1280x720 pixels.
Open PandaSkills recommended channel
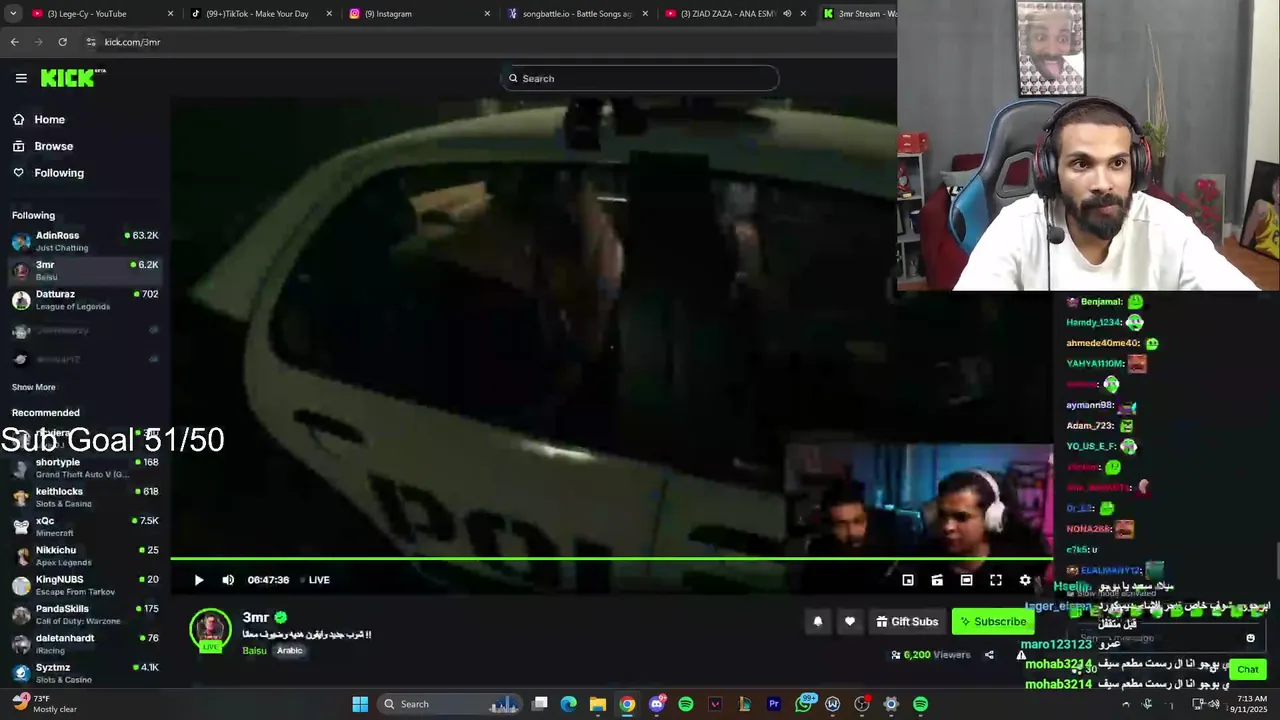tap(85, 614)
